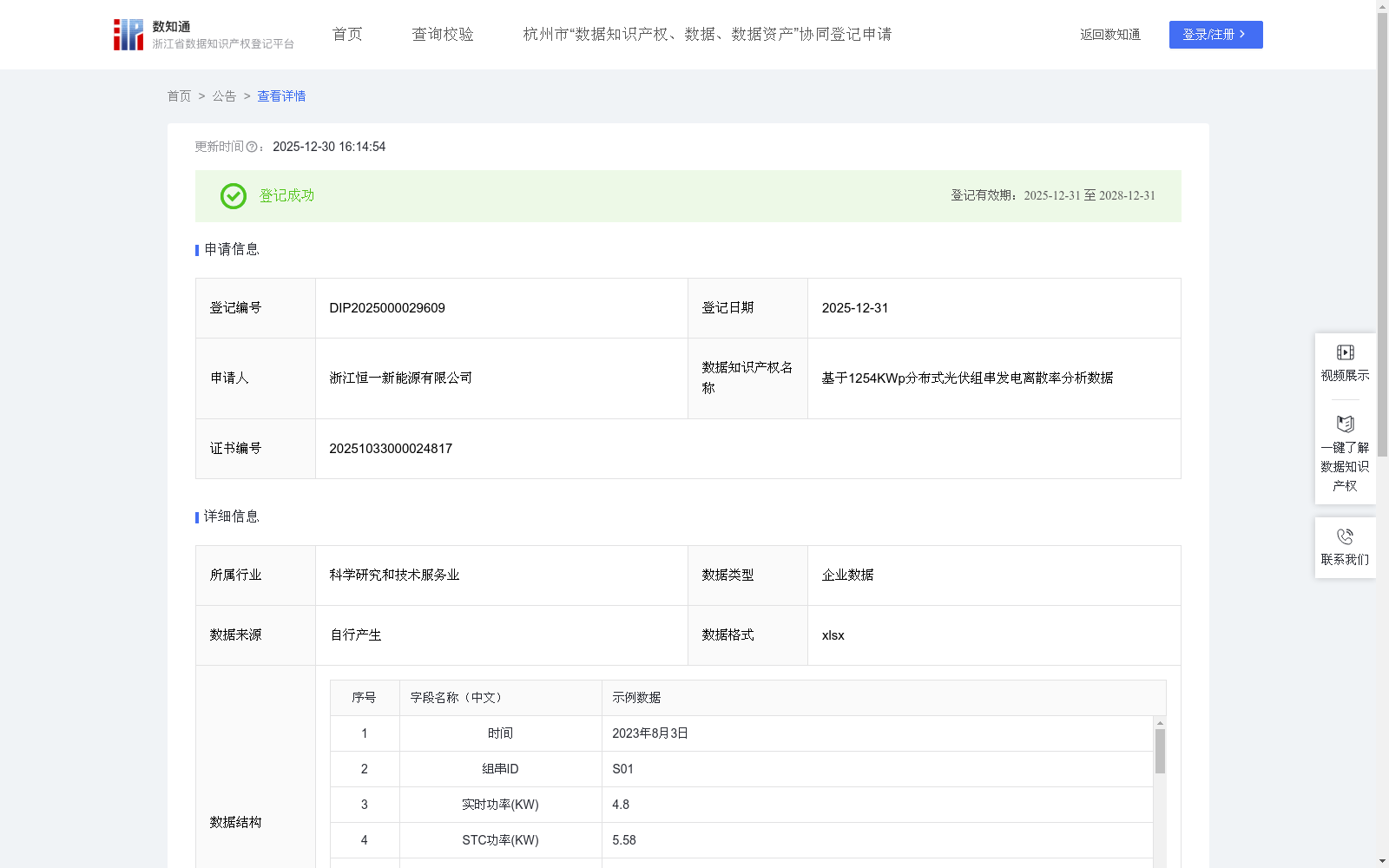Select registration date 2025-12-31 value

[x=855, y=308]
